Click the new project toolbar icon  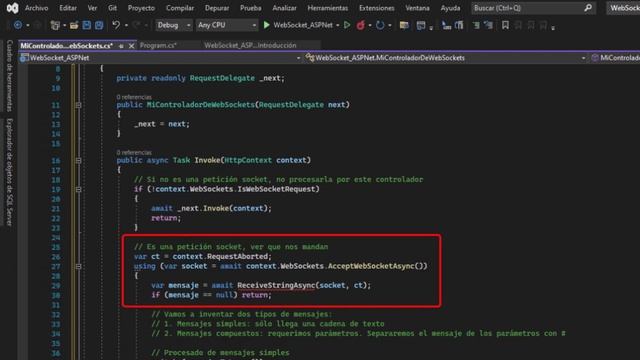[55, 25]
